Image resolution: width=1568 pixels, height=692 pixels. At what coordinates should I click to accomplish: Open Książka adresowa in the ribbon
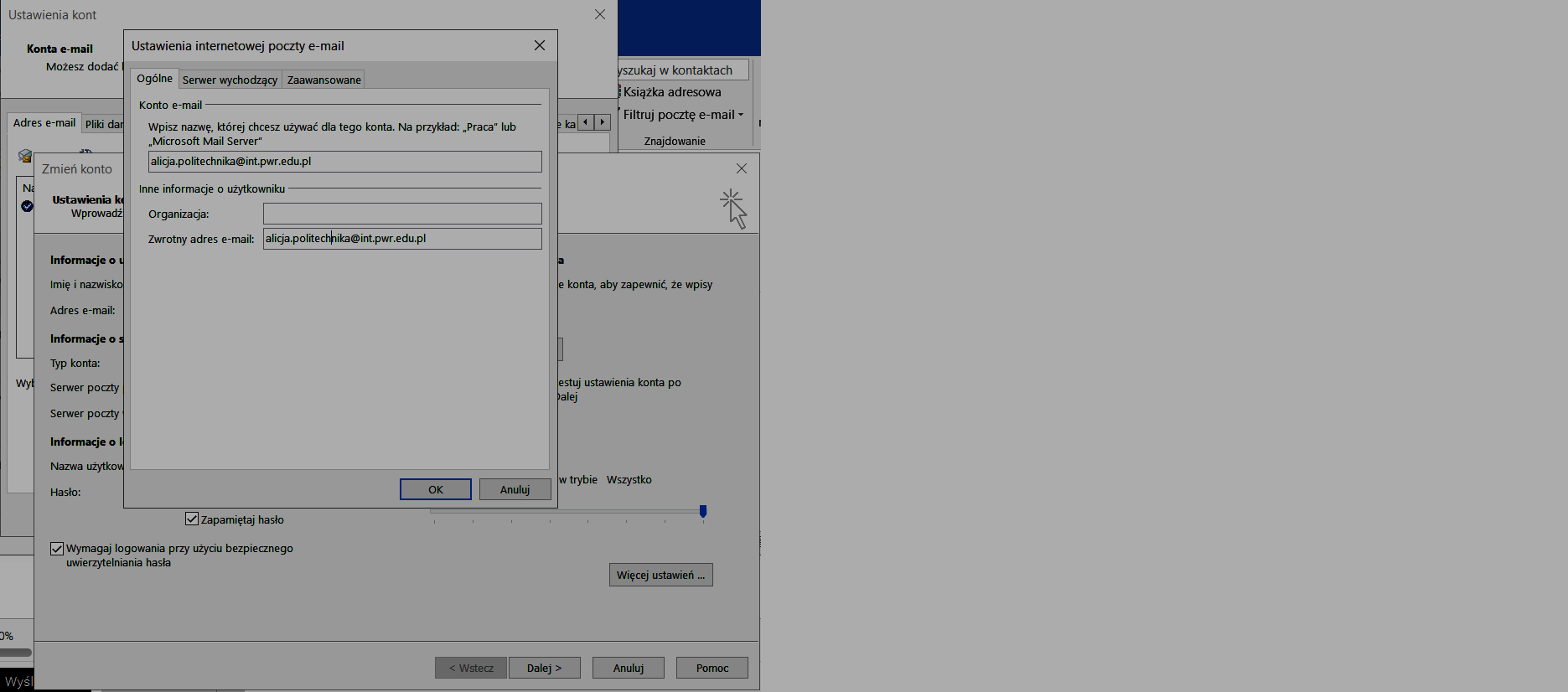[x=671, y=92]
